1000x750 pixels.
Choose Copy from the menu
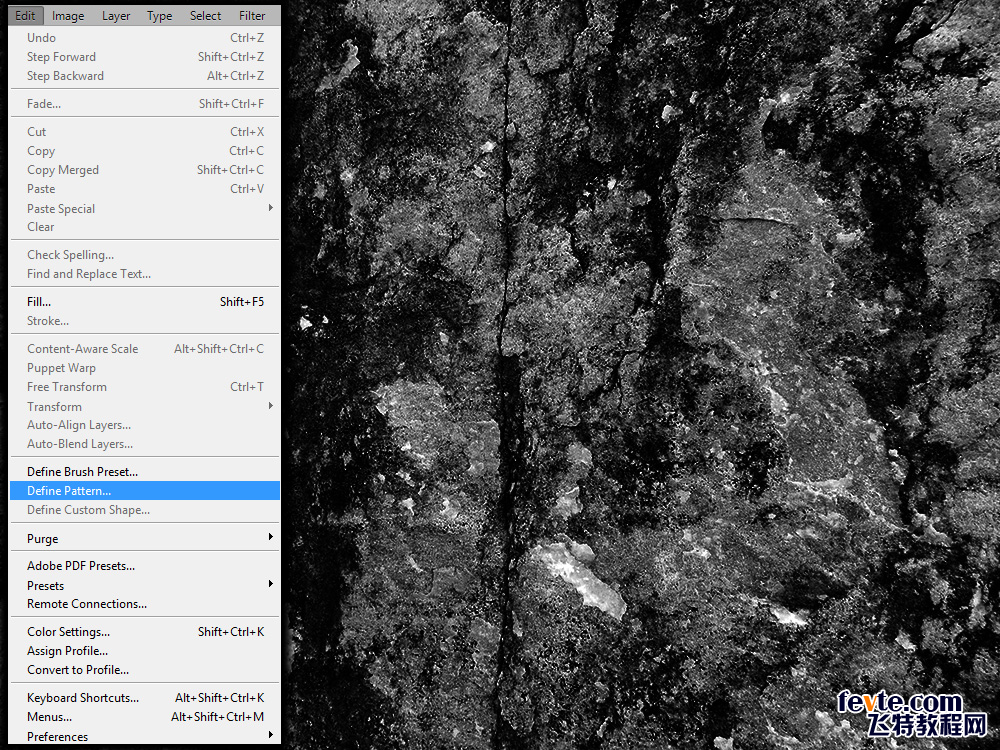(x=145, y=151)
